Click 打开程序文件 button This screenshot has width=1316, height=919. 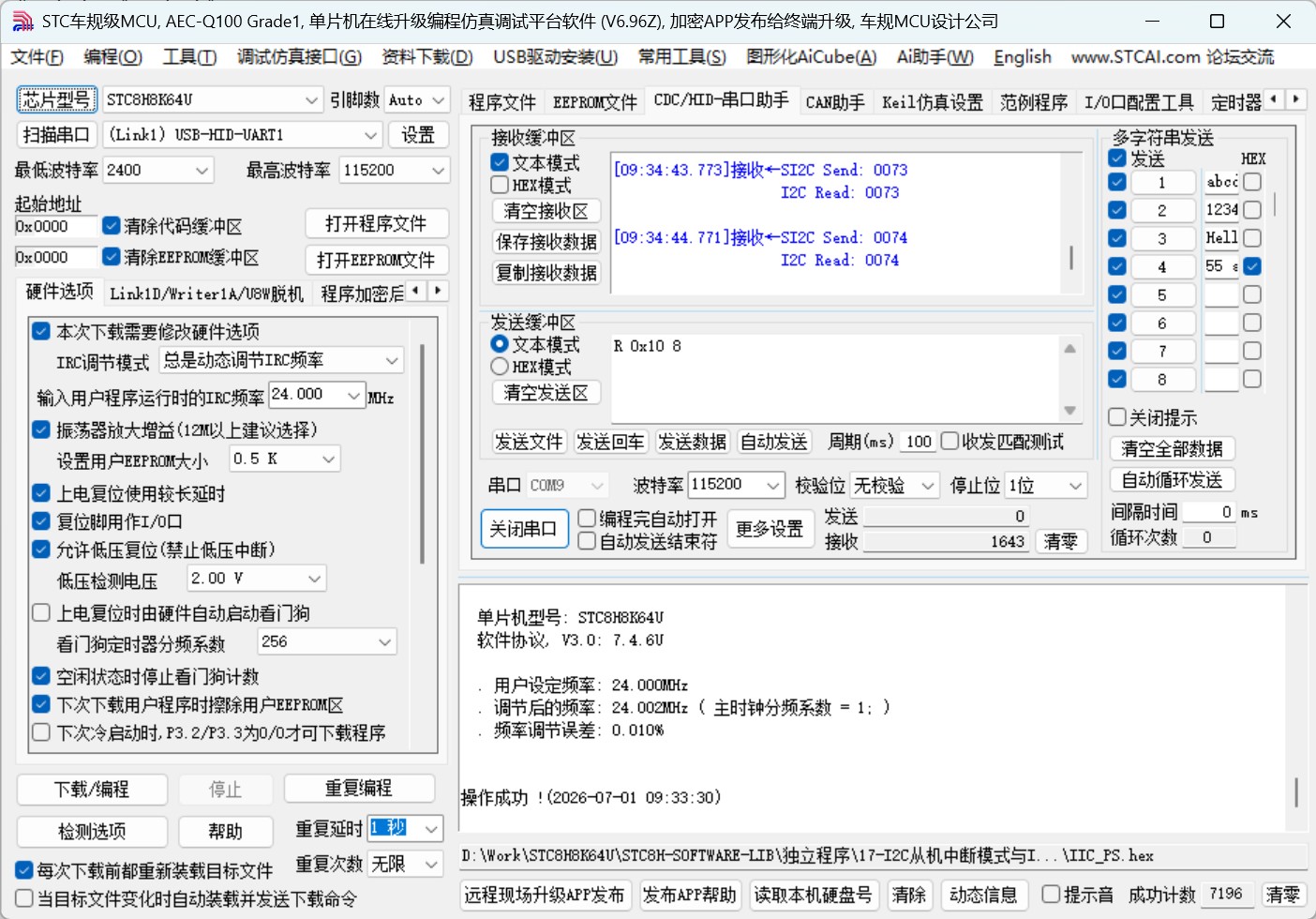[376, 224]
